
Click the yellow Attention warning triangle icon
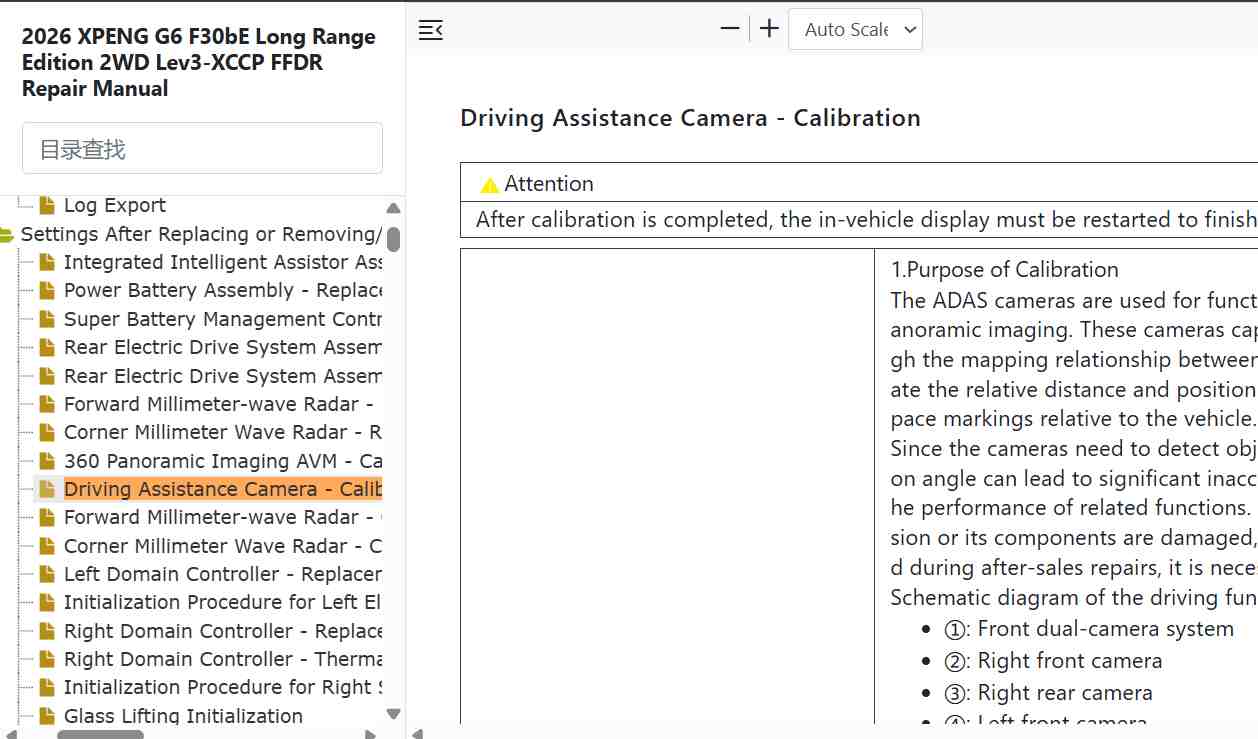[489, 184]
